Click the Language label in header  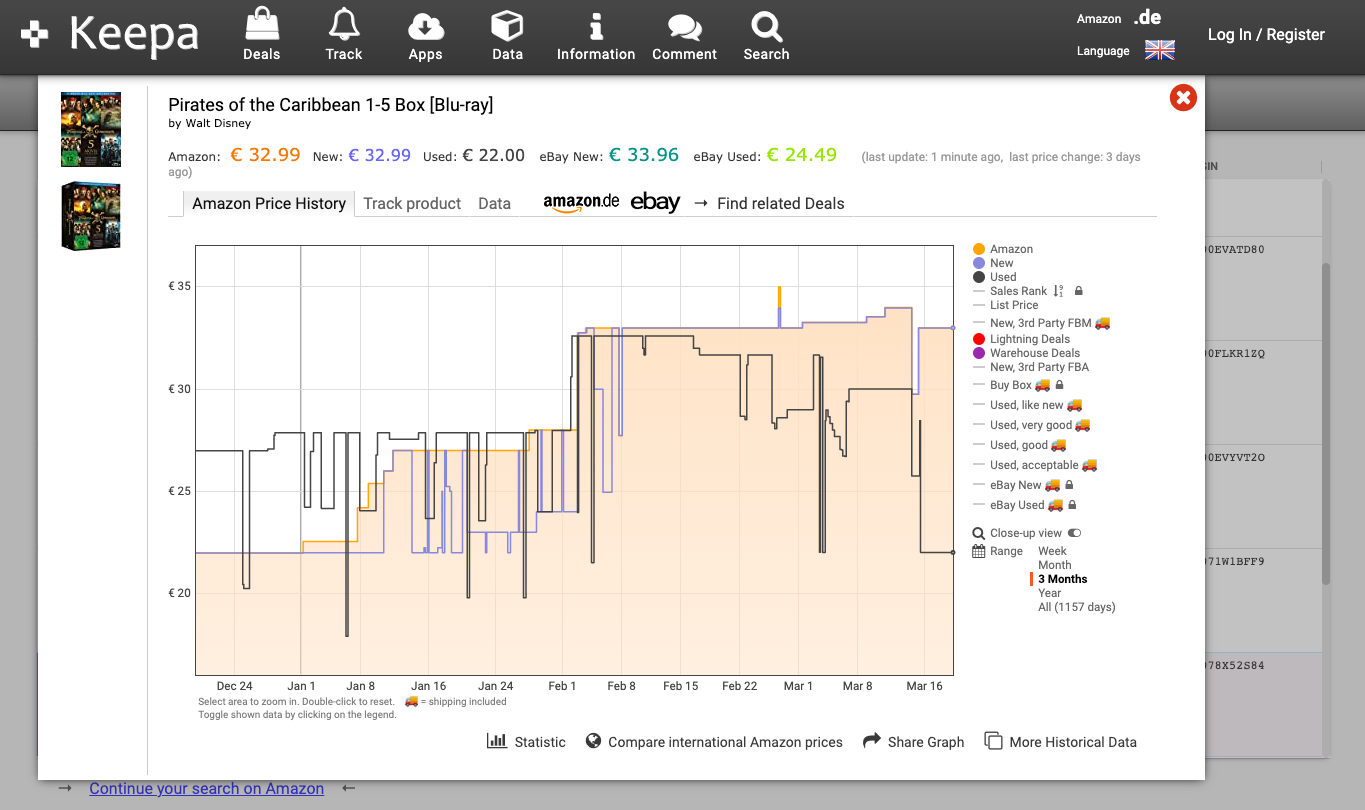(1103, 51)
